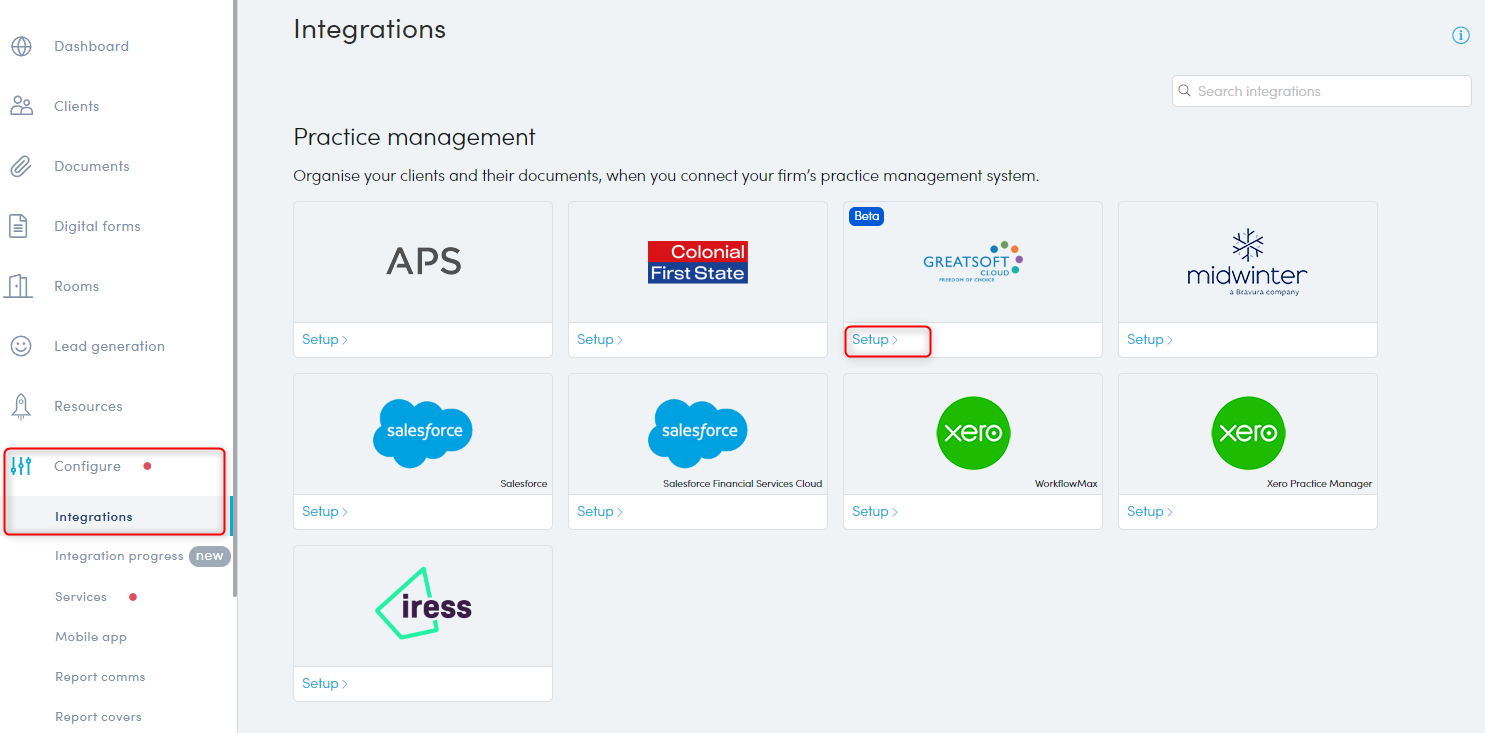Open Services submenu item

click(x=81, y=597)
